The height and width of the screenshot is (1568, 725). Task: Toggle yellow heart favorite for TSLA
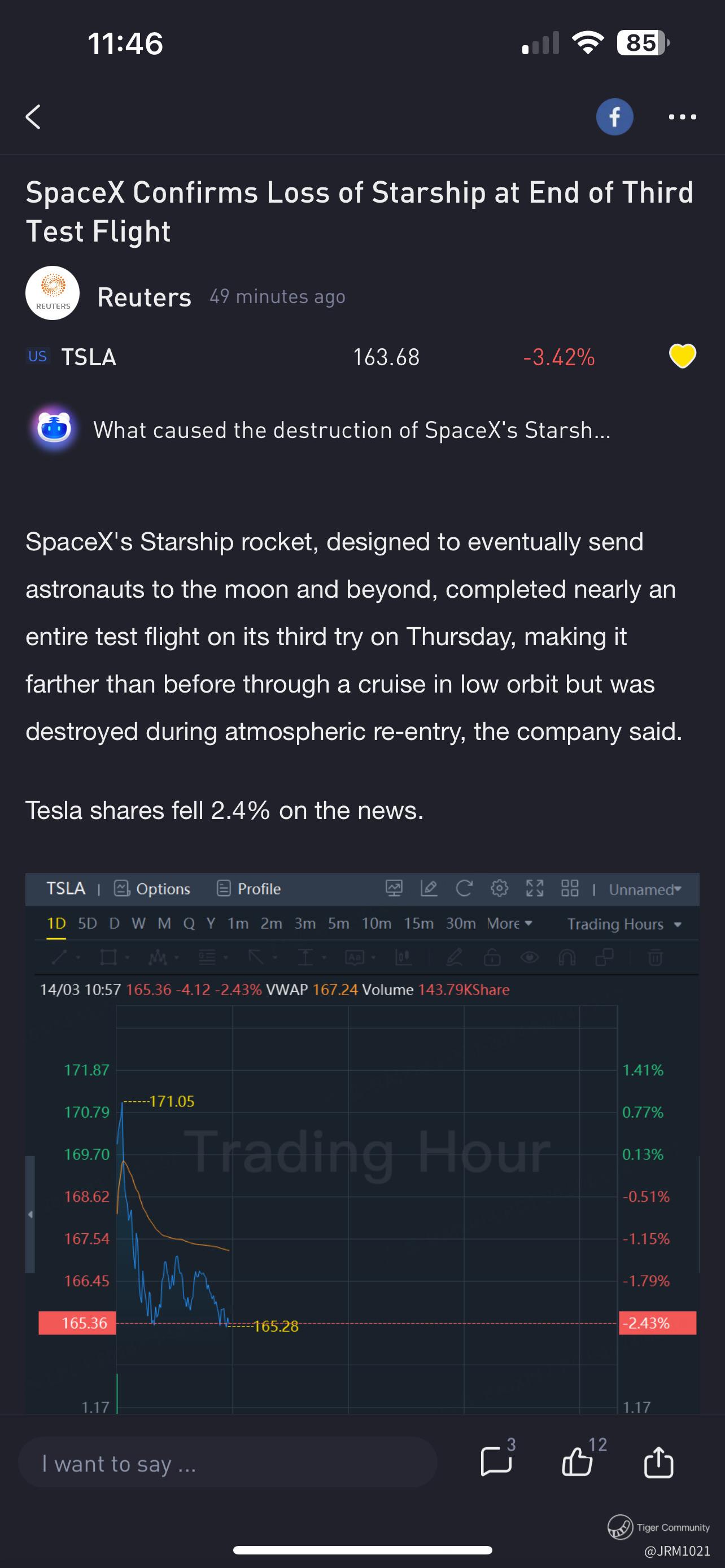(682, 356)
